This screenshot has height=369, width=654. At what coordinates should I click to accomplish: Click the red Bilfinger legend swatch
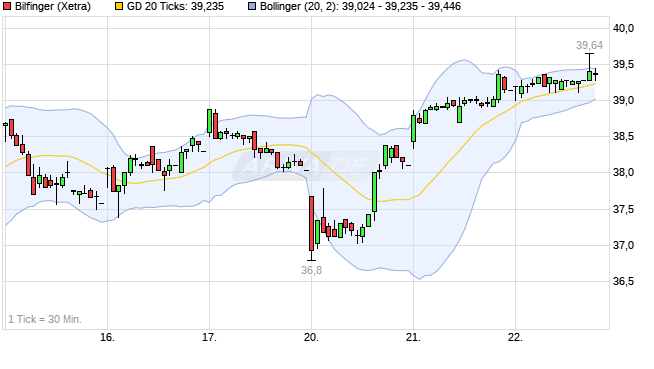pyautogui.click(x=7, y=6)
